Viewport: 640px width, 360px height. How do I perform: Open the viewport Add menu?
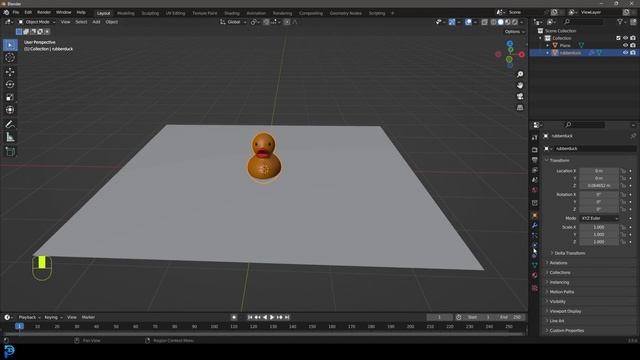point(96,22)
